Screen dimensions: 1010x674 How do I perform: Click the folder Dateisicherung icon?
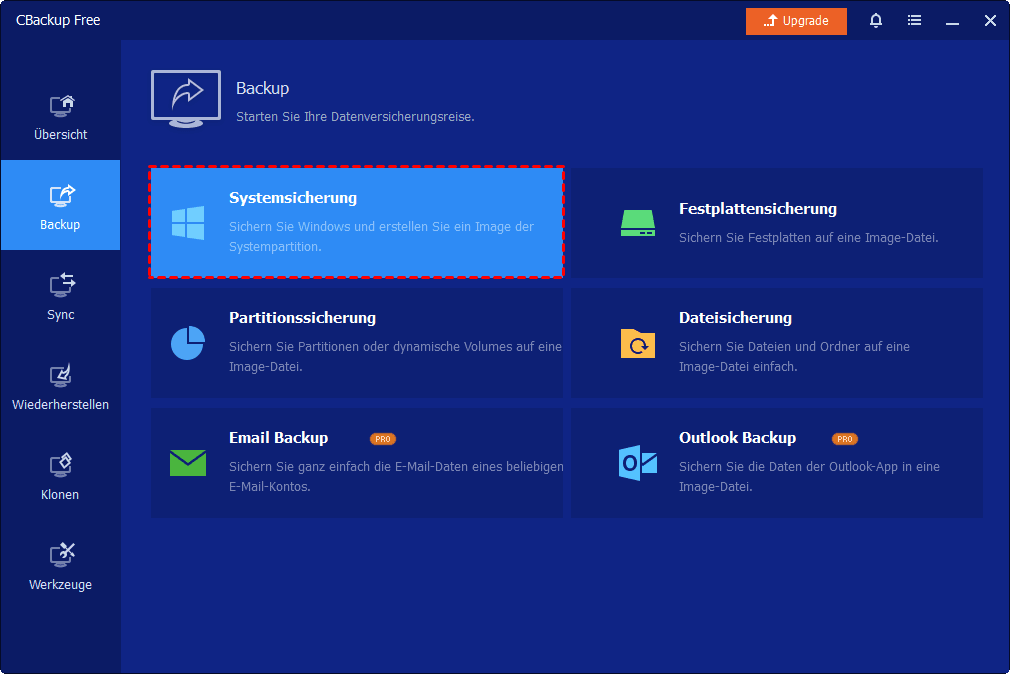[x=637, y=343]
